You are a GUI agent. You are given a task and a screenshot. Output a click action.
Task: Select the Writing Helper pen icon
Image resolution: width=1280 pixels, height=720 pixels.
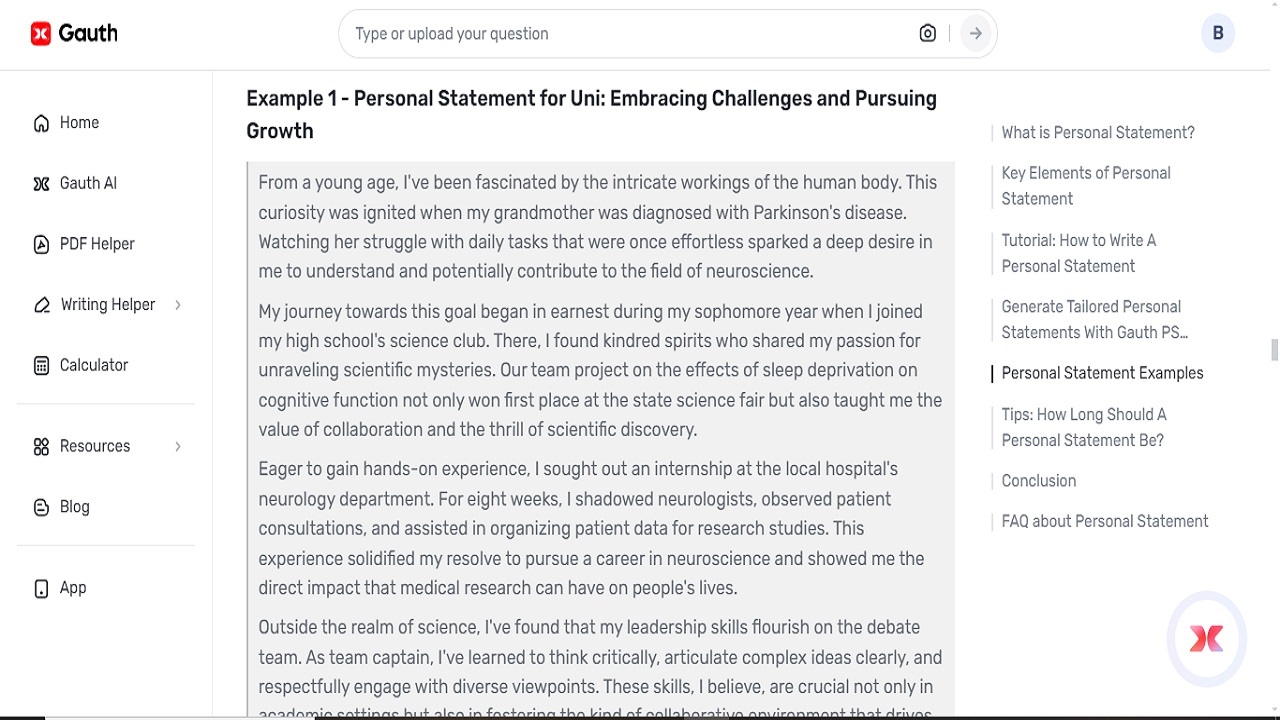click(x=40, y=304)
